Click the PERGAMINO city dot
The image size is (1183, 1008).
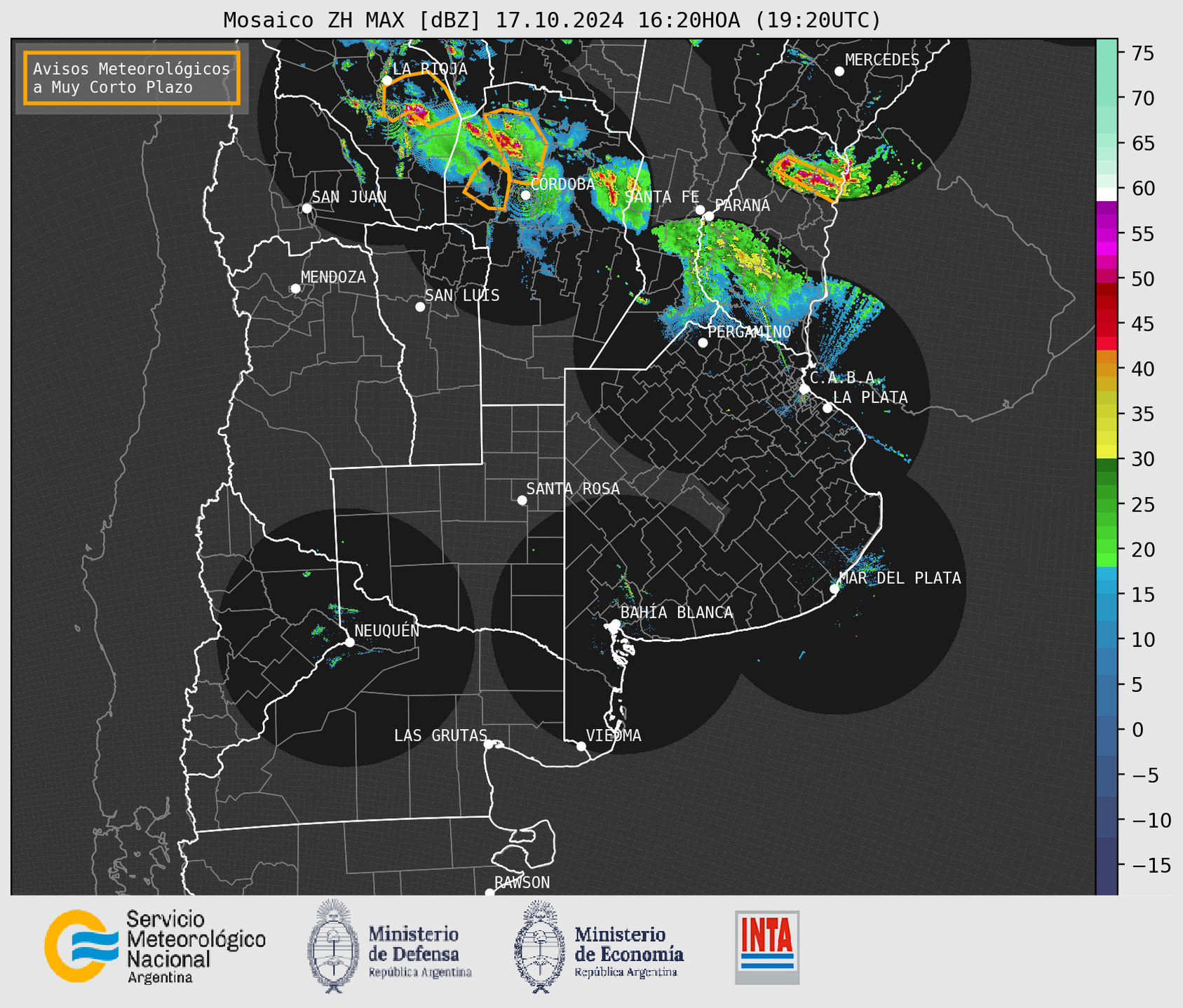tap(703, 343)
